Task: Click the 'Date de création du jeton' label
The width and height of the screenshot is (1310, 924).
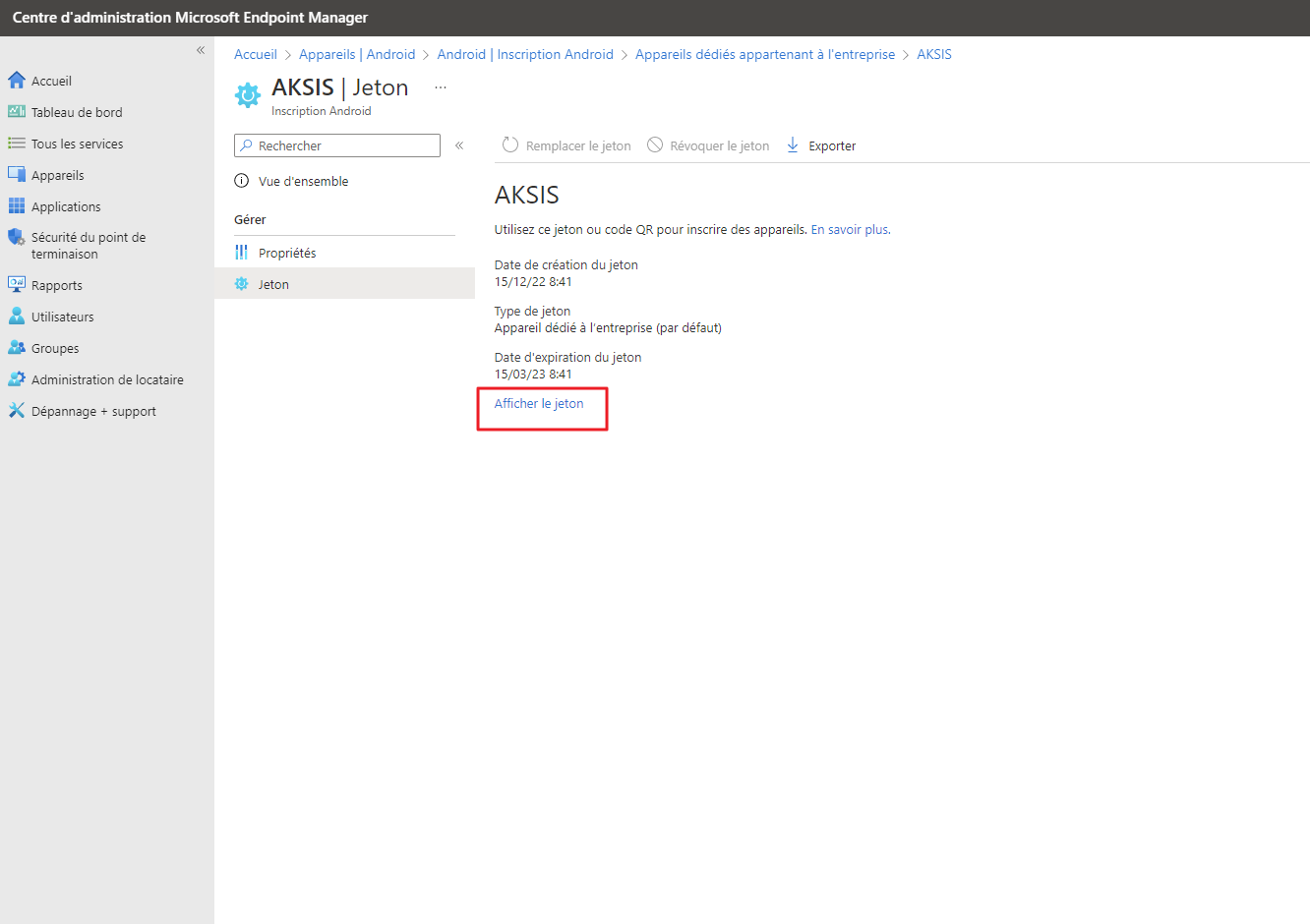Action: pyautogui.click(x=566, y=264)
